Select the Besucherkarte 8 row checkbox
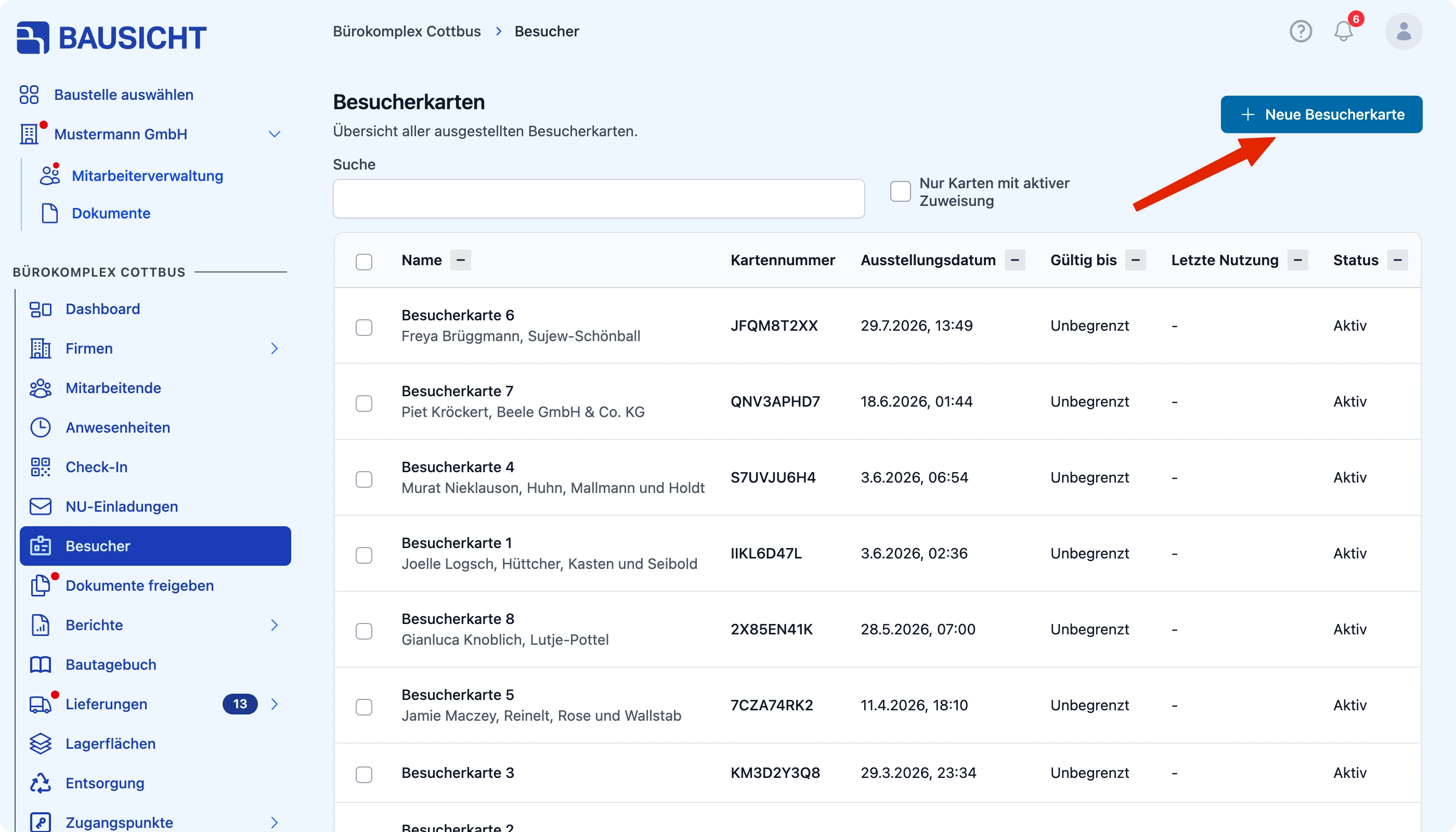1456x832 pixels. point(364,631)
